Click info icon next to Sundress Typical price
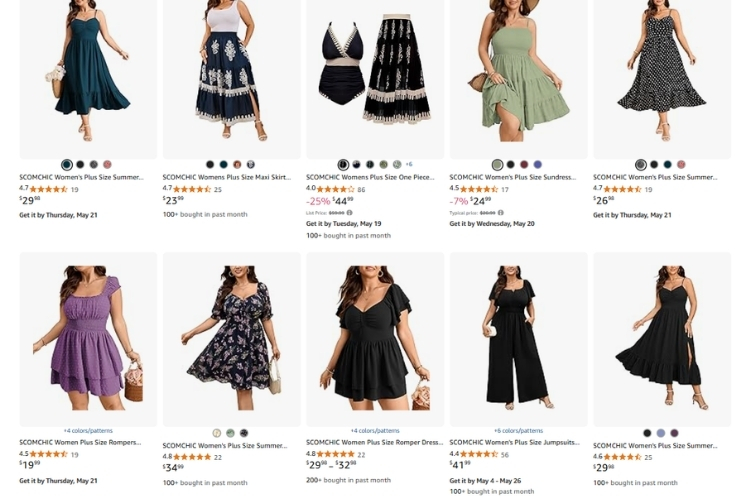The image size is (750, 500). pos(500,213)
